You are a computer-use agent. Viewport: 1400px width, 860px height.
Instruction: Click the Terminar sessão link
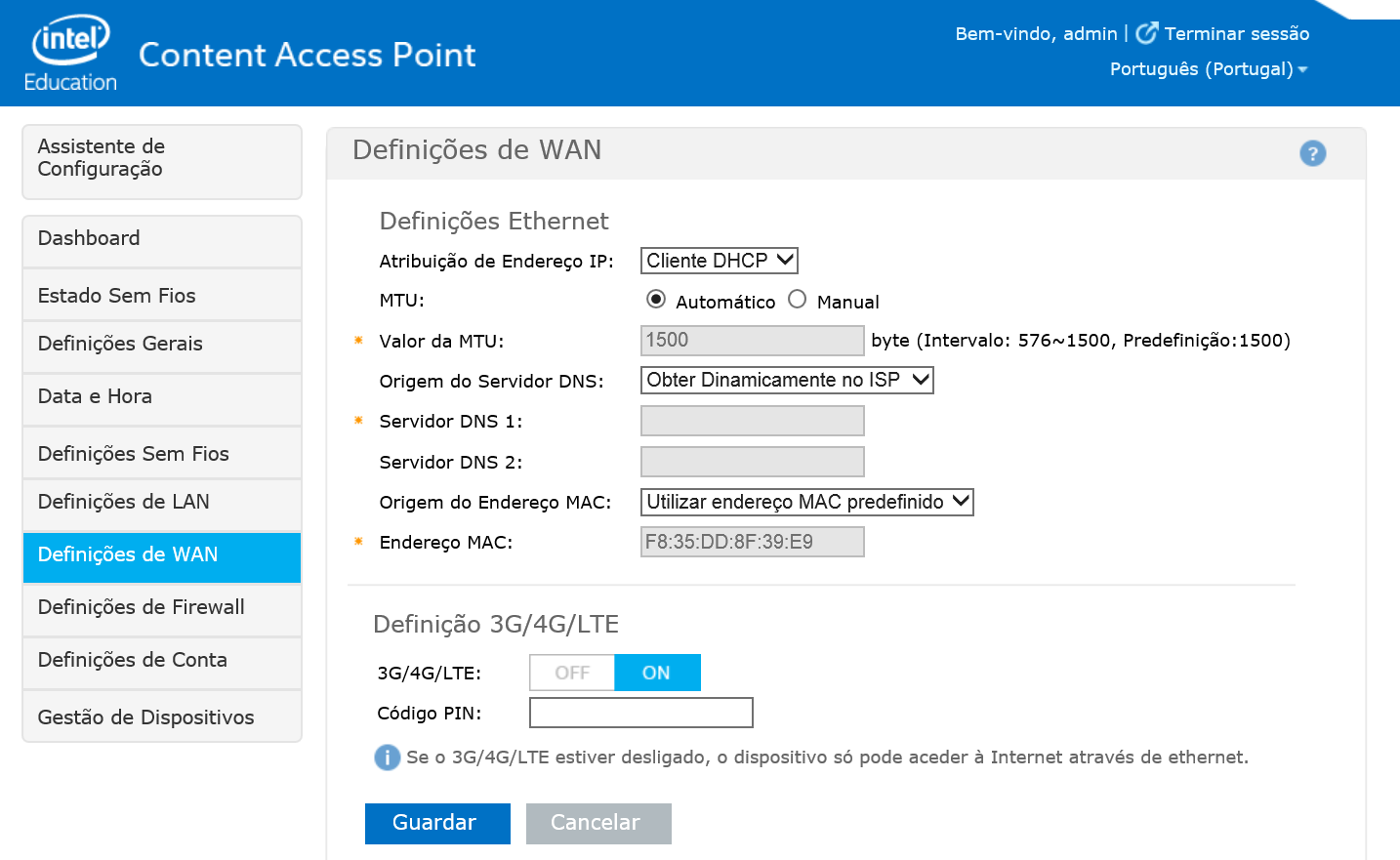[x=1236, y=34]
